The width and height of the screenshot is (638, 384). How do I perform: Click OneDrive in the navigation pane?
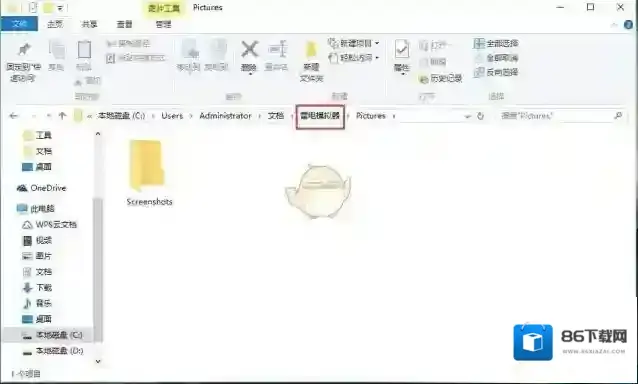point(41,188)
